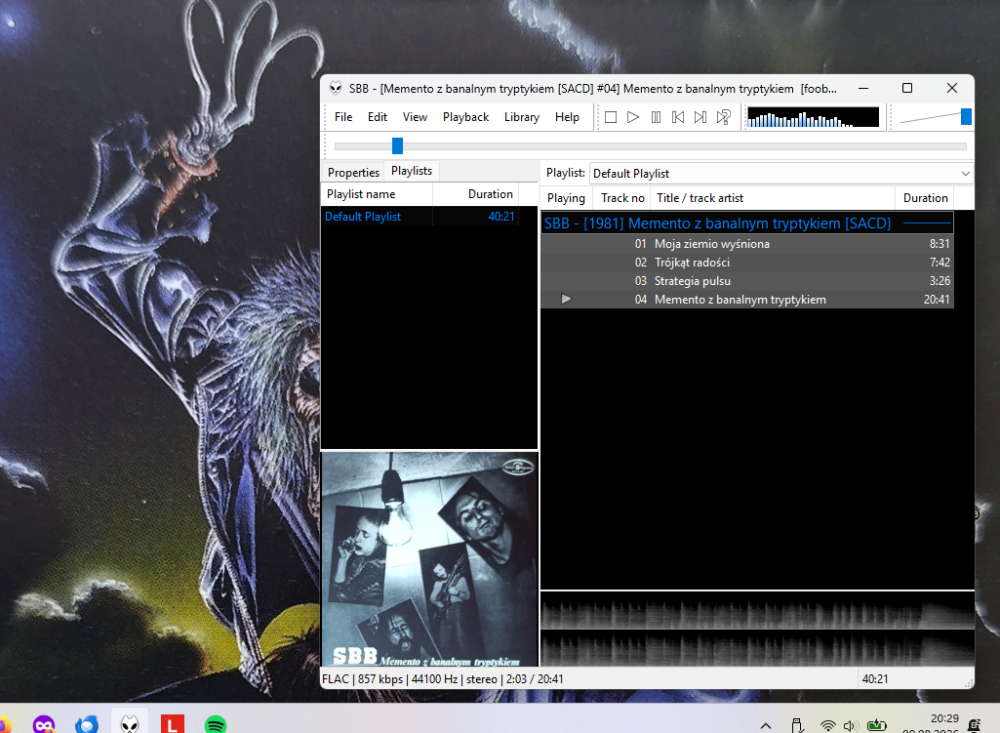Open the system volume tray icon
Viewport: 1000px width, 733px height.
pos(849,725)
